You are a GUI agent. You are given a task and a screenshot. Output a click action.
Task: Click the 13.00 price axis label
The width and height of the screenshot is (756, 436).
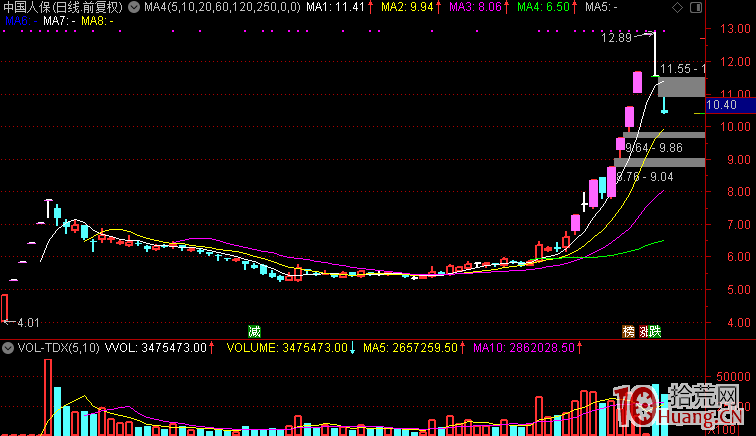(735, 28)
